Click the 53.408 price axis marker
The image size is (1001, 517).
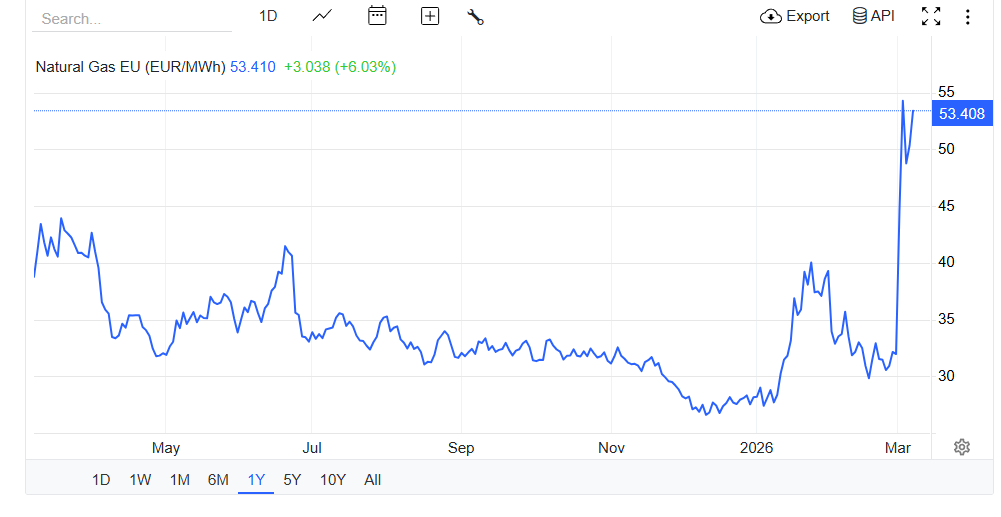tap(962, 114)
